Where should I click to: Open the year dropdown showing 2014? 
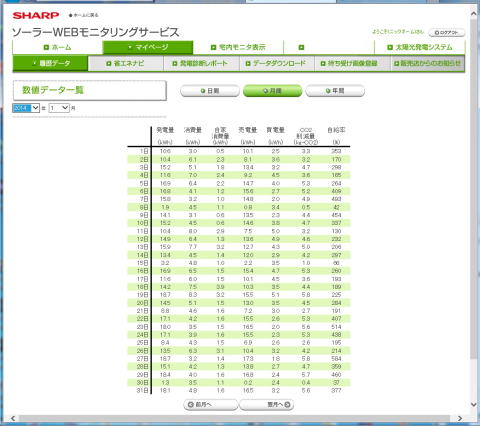26,108
